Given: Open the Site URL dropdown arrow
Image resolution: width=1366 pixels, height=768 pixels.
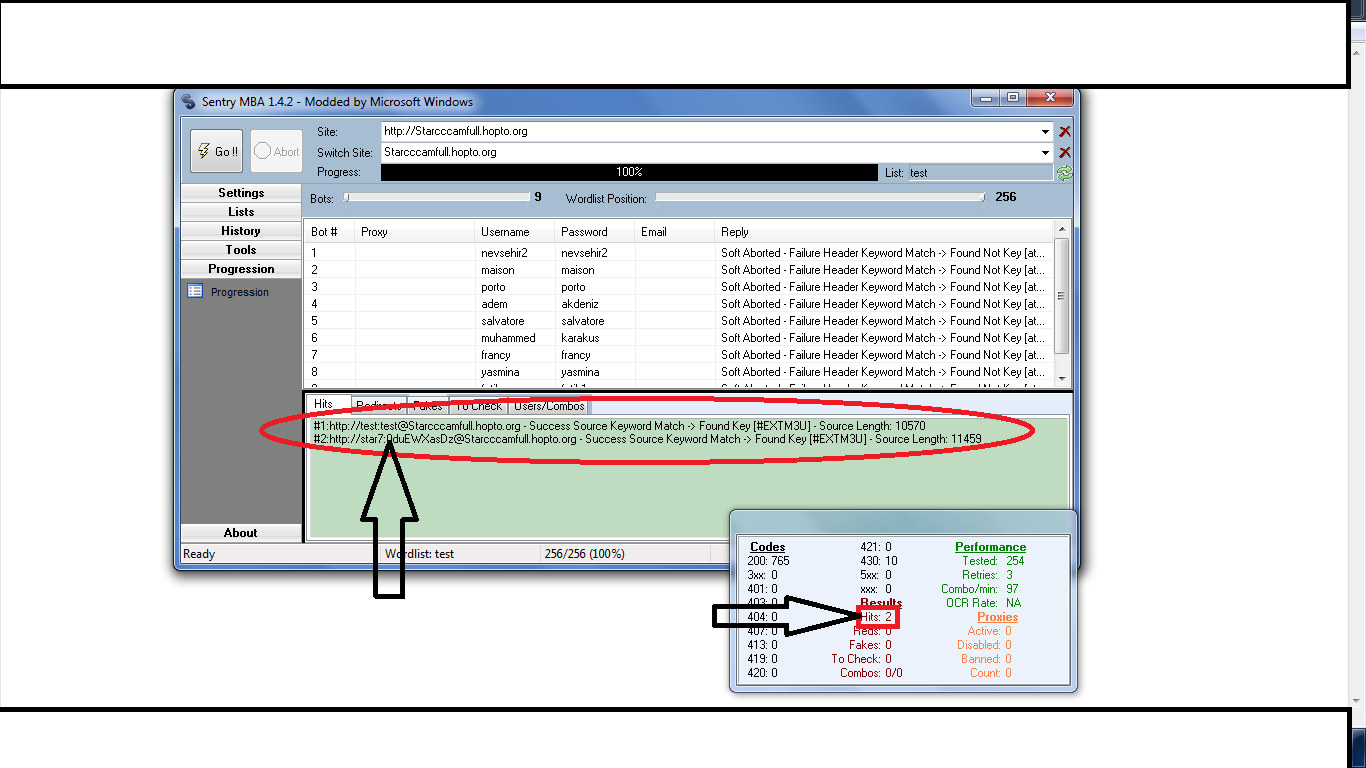Looking at the screenshot, I should [1046, 131].
